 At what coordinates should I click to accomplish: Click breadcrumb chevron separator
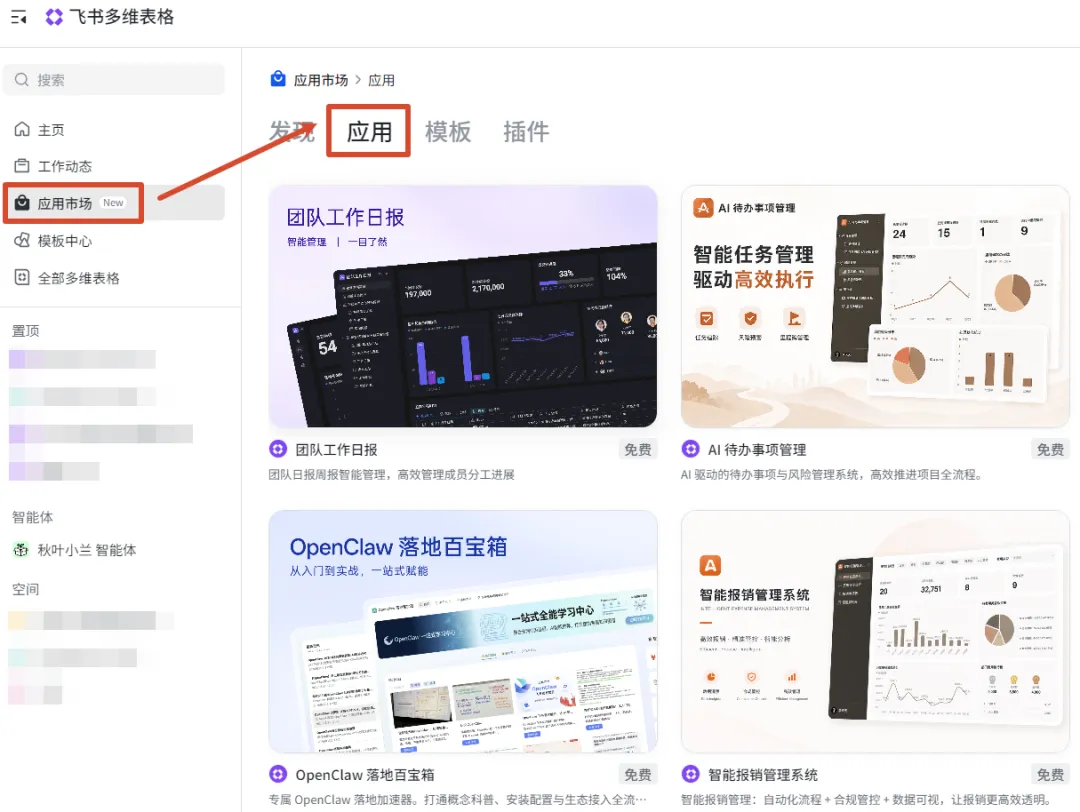(358, 81)
